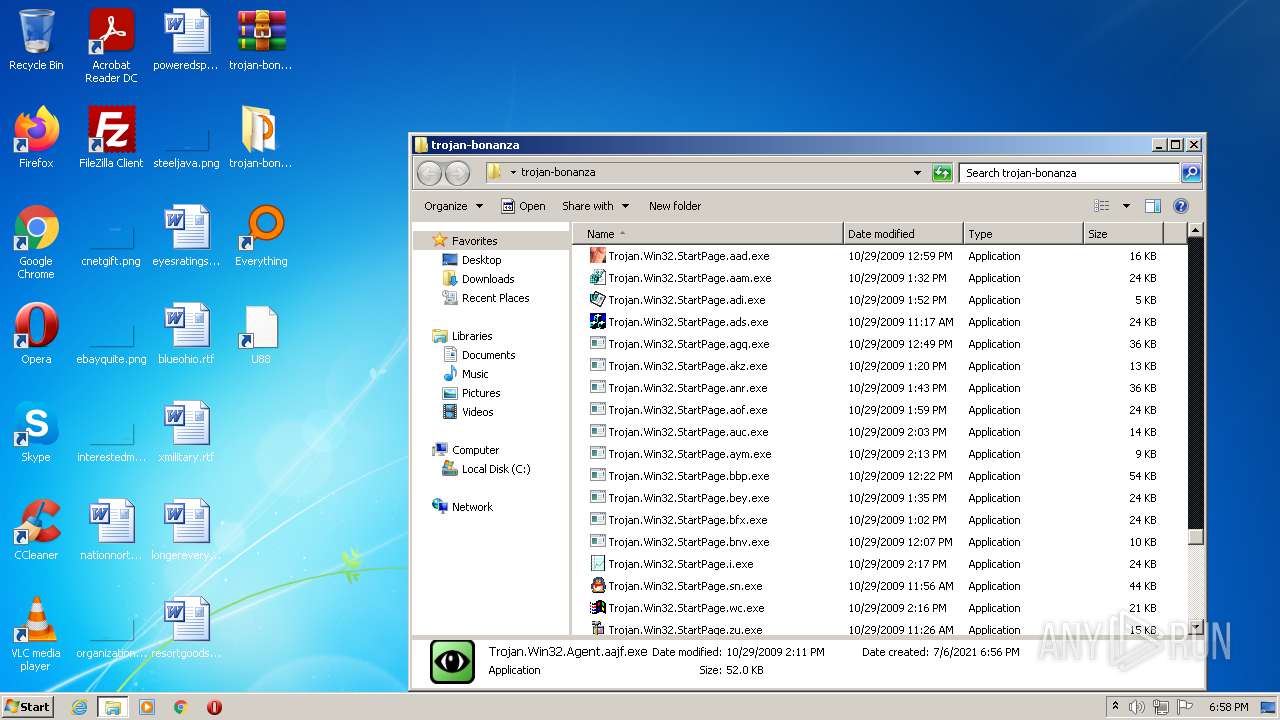Click file list scrollbar up arrow
1280x720 pixels.
tap(1195, 231)
